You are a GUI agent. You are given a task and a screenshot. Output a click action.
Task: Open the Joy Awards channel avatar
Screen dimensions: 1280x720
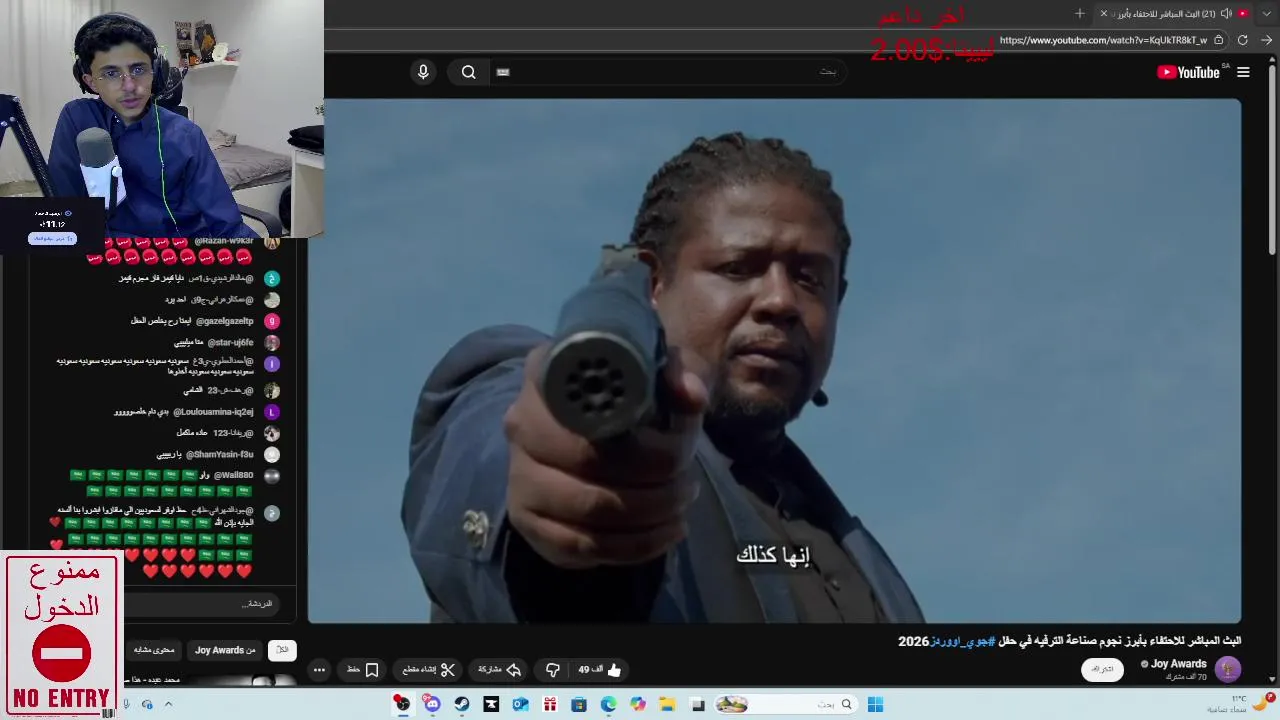coord(1228,669)
